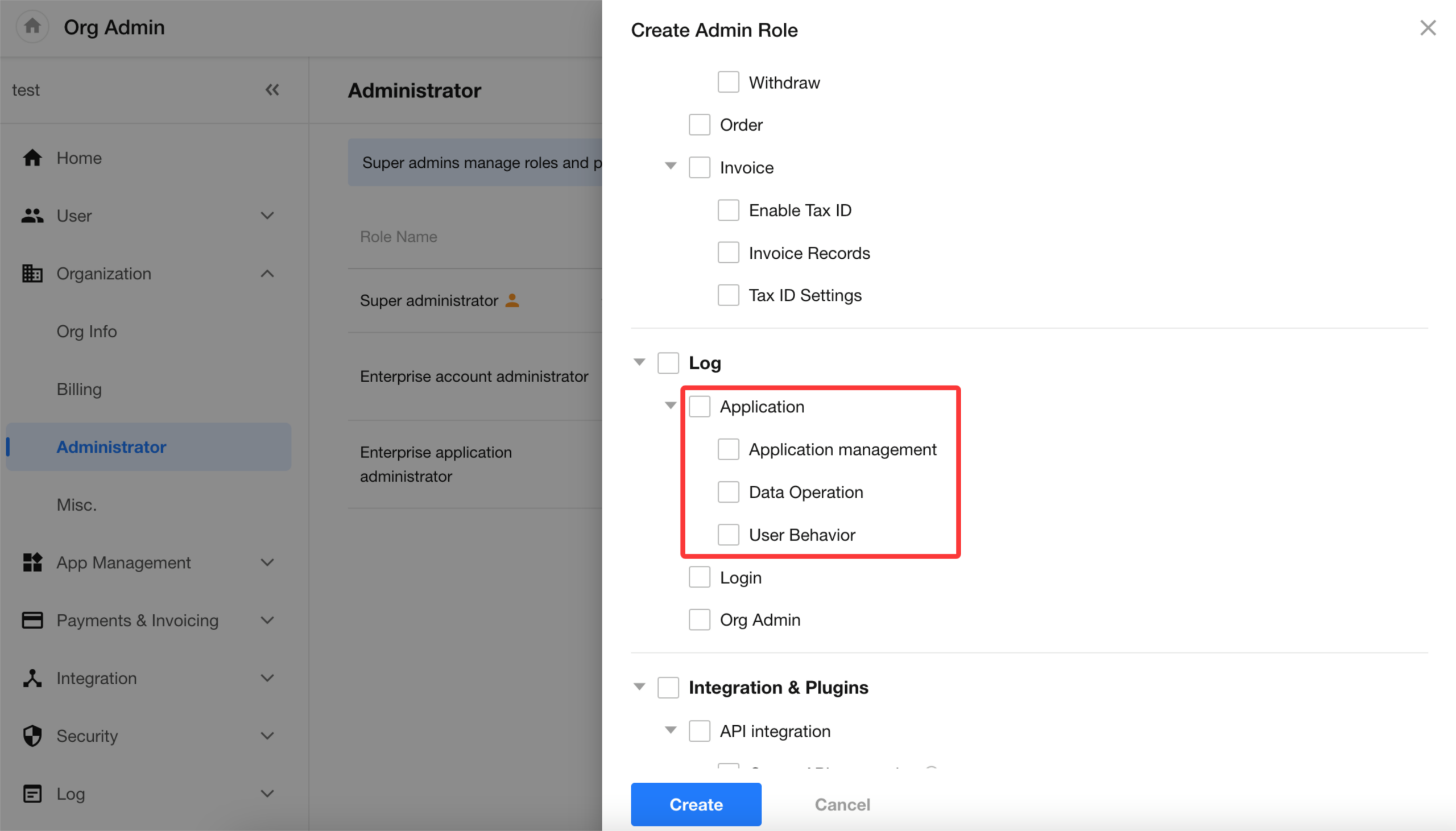Click the Integration nodes icon
Viewport: 1456px width, 831px height.
tap(32, 678)
